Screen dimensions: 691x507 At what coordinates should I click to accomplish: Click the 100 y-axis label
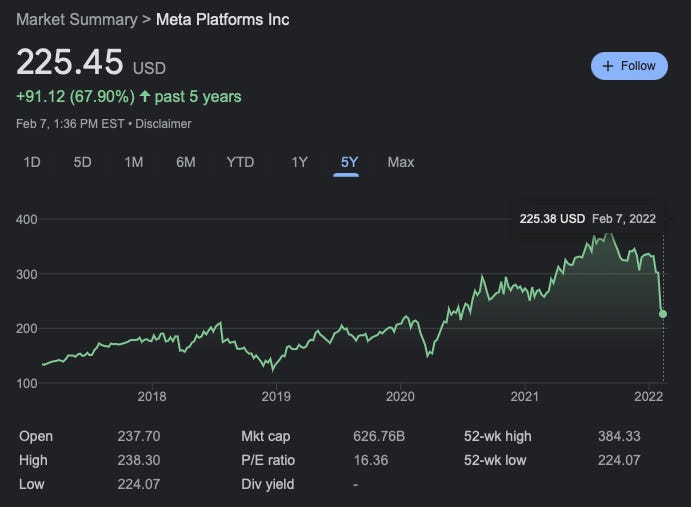coord(26,384)
